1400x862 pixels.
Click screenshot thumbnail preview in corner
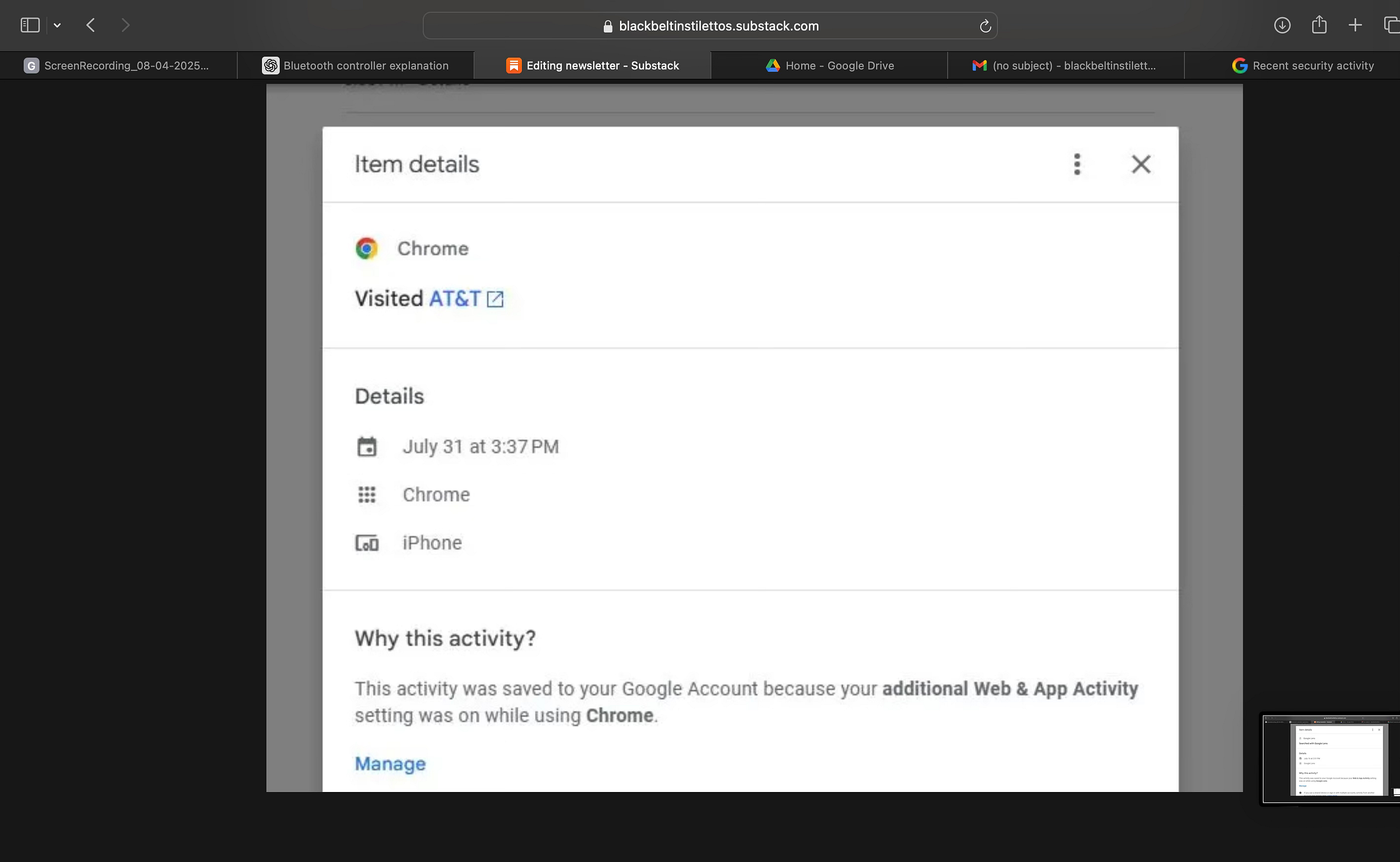(x=1332, y=759)
